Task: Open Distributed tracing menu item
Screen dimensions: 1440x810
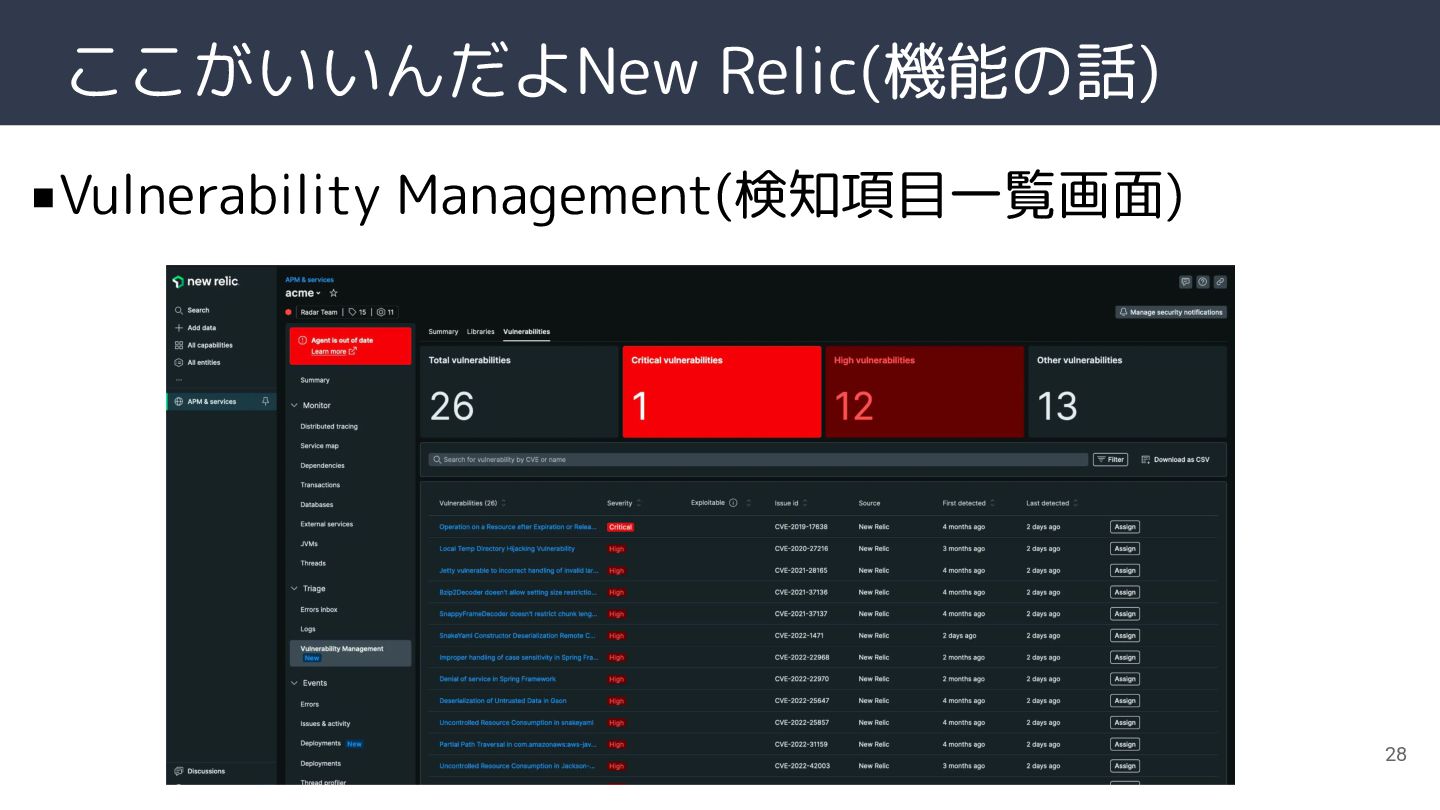Action: pos(329,427)
